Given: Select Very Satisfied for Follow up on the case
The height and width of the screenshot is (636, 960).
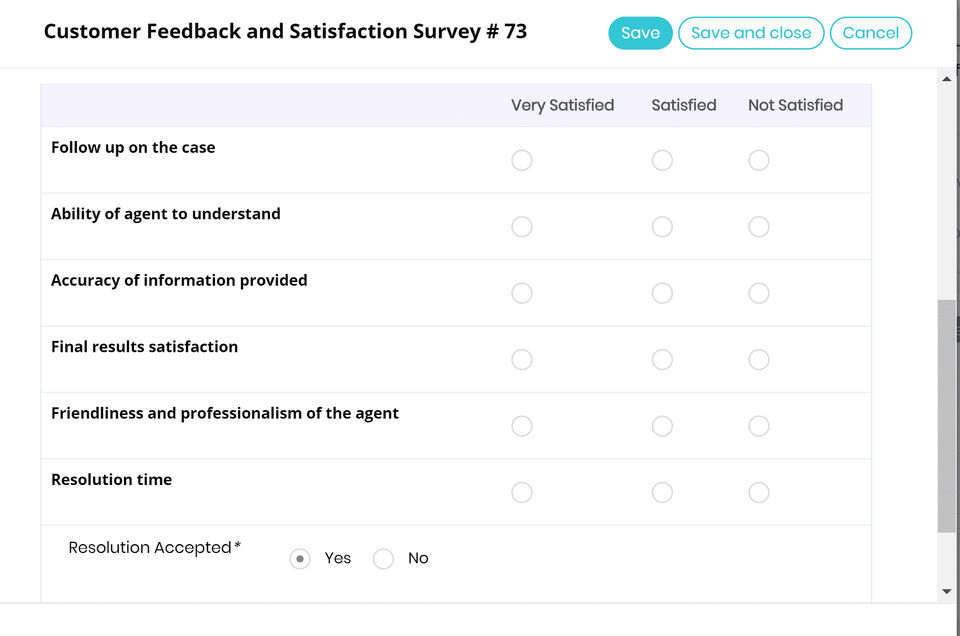Looking at the screenshot, I should pos(522,160).
